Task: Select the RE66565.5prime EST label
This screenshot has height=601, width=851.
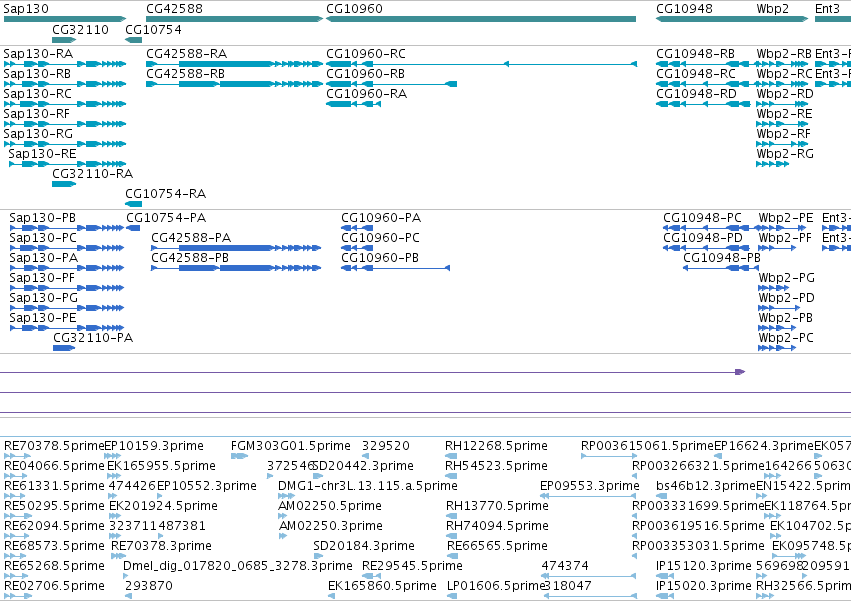Action: pos(497,546)
